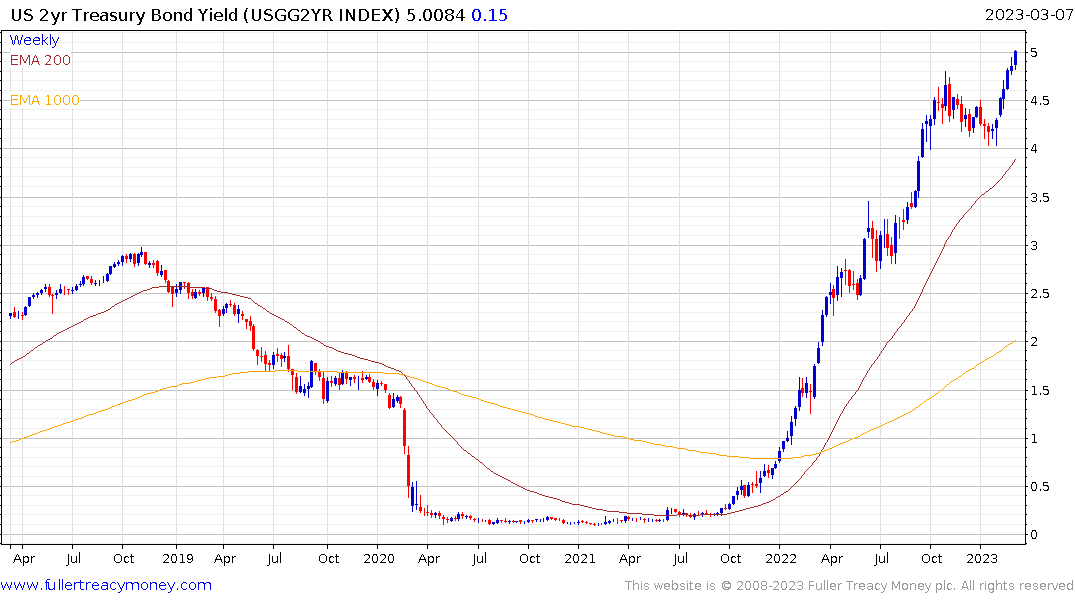This screenshot has height=600, width=1075.
Task: Click the 2019 label on time axis
Action: [178, 559]
